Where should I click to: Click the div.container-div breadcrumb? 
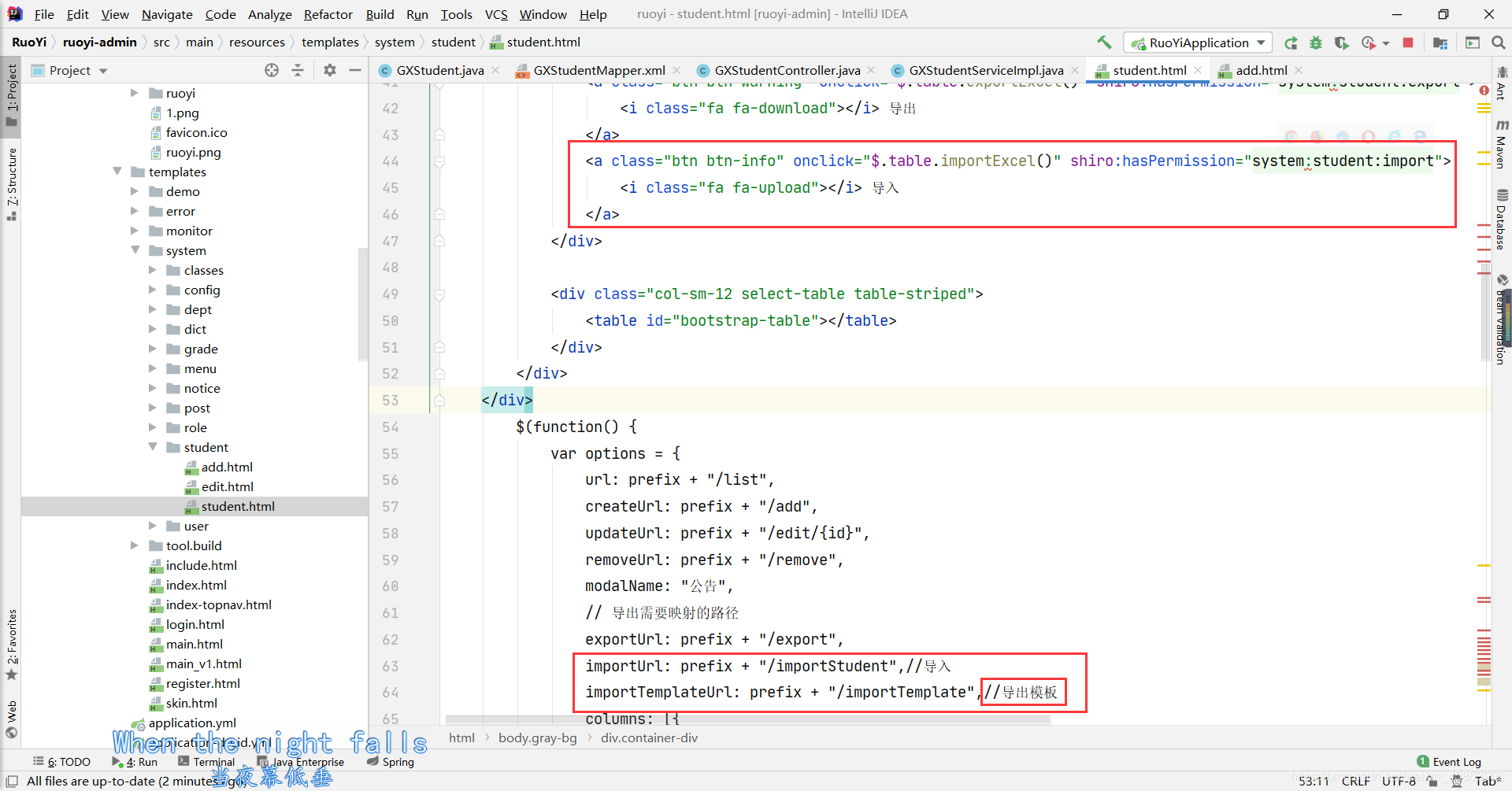[649, 738]
